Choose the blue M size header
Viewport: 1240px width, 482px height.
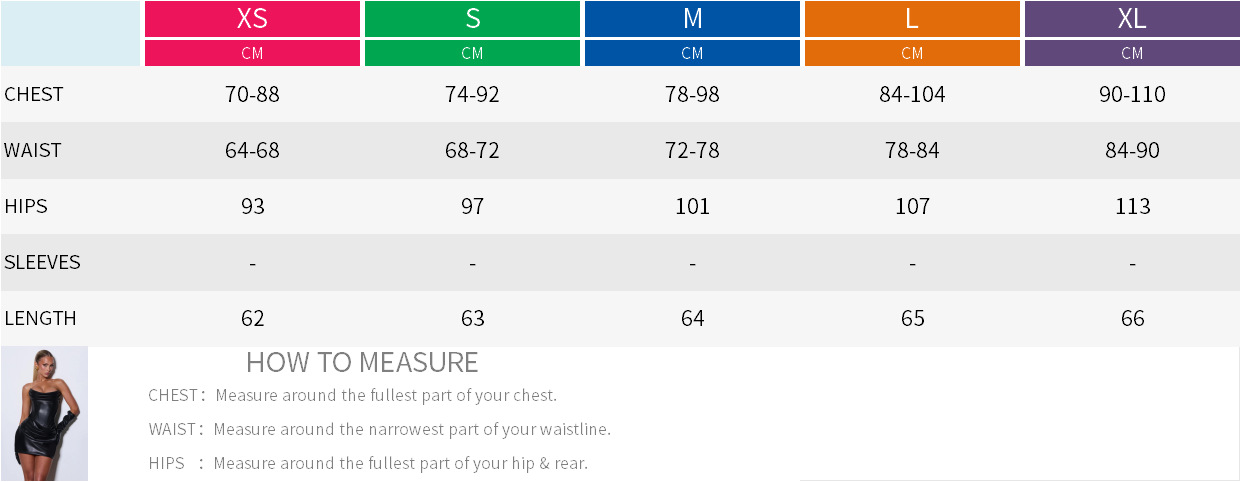tap(692, 19)
